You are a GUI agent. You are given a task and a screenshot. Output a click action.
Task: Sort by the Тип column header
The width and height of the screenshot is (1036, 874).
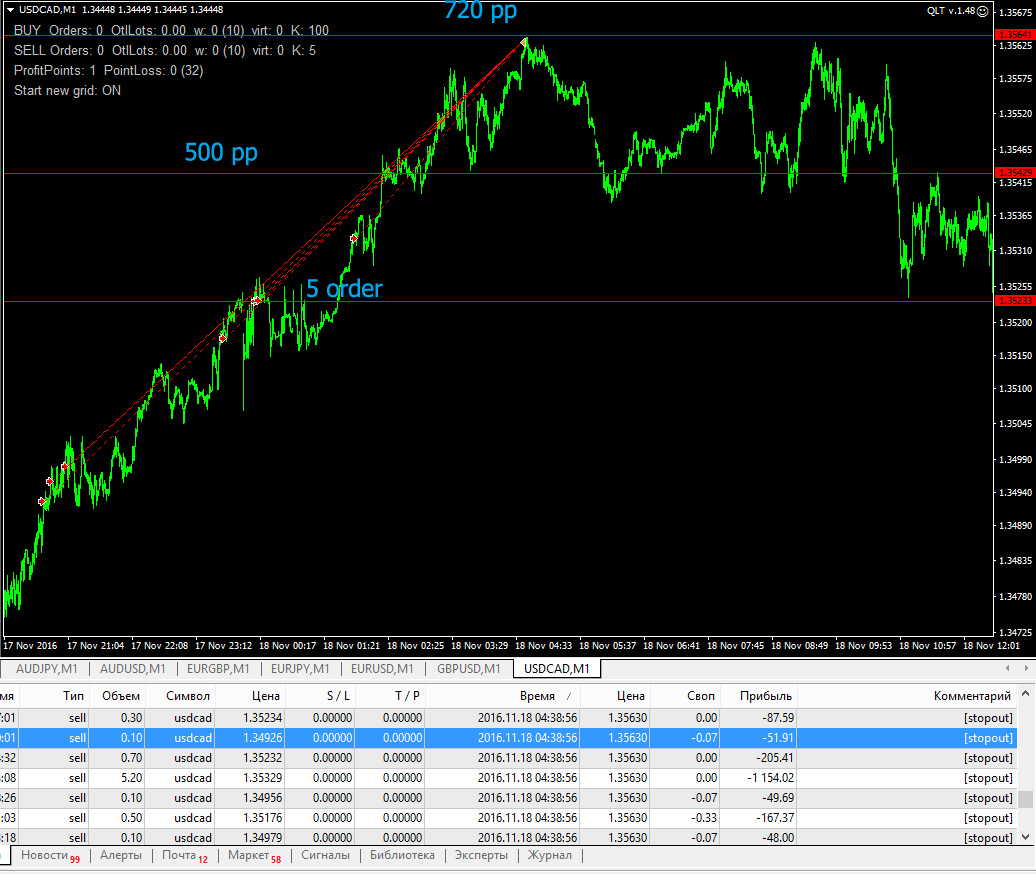(x=56, y=696)
